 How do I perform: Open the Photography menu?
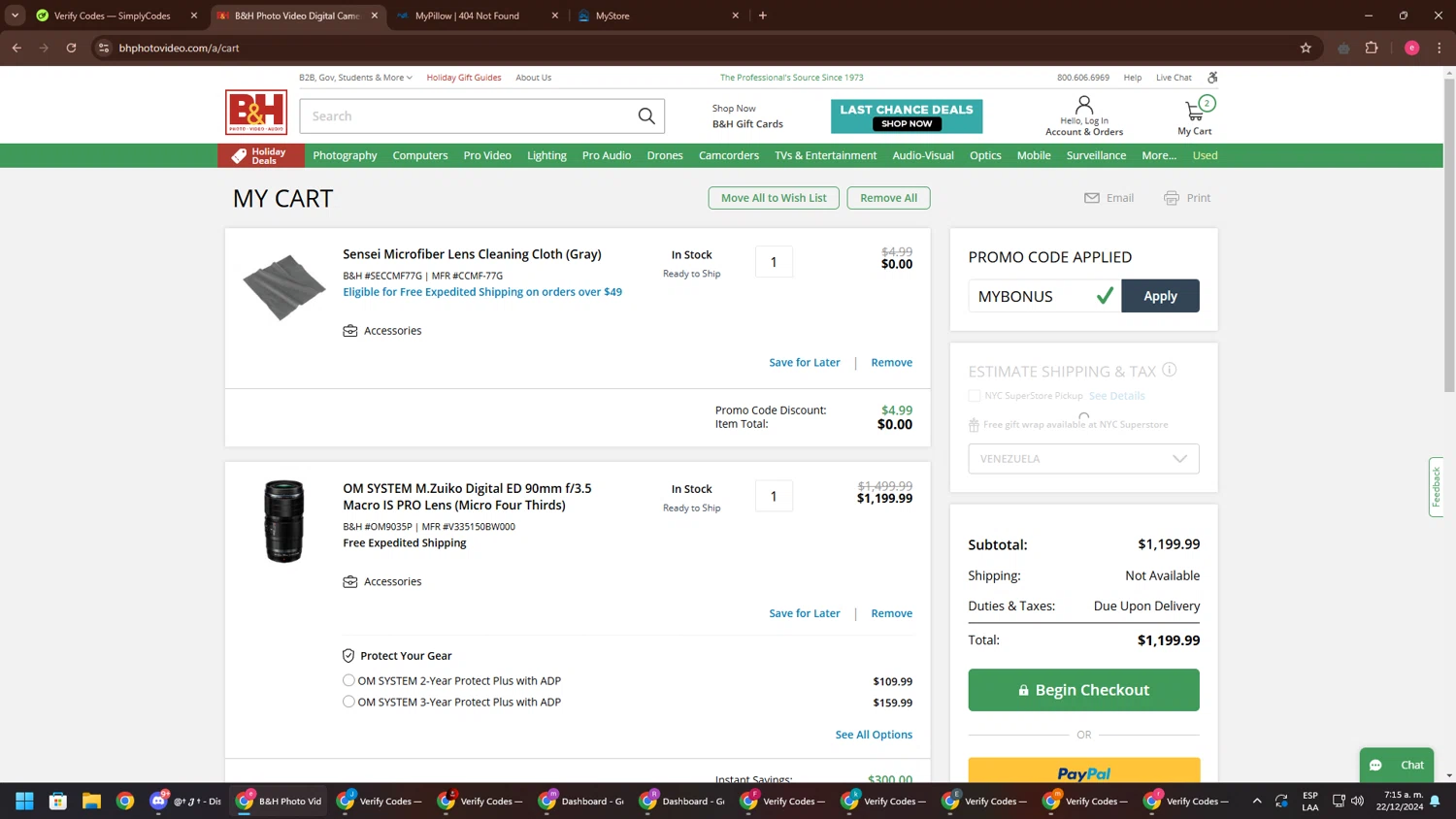tap(345, 155)
